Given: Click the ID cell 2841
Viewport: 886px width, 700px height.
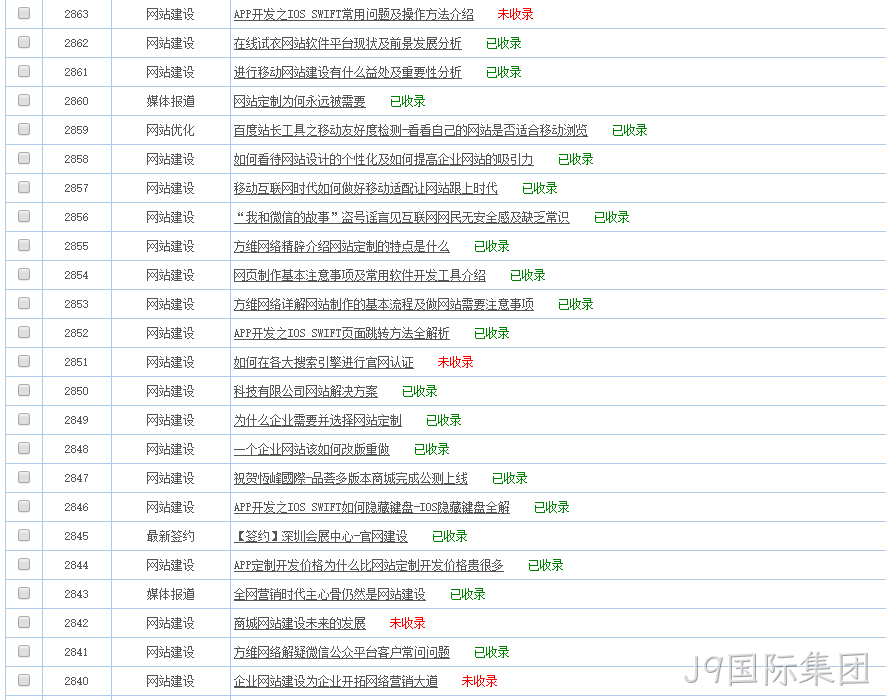Looking at the screenshot, I should click(x=76, y=653).
